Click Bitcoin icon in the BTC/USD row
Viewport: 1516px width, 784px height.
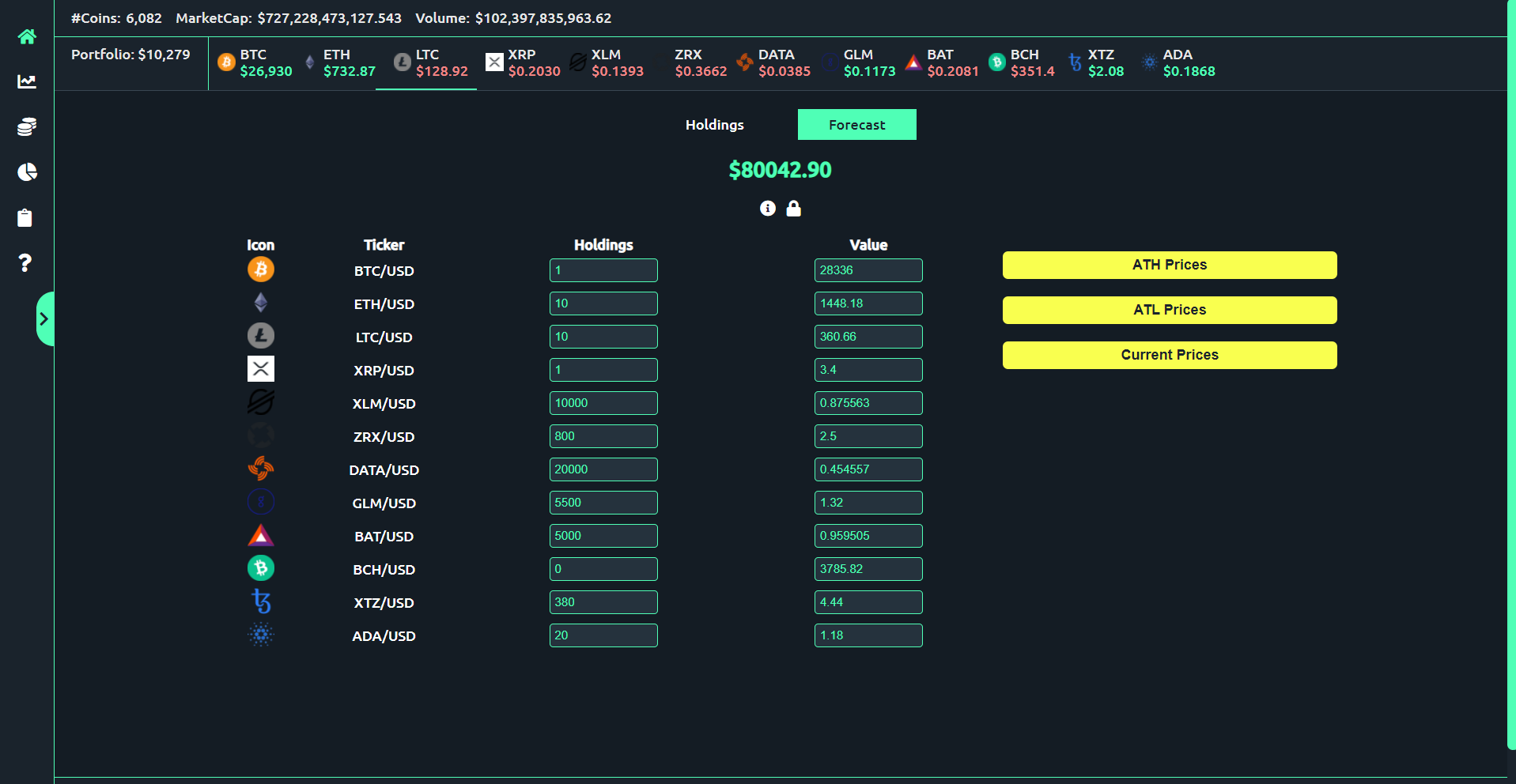[x=261, y=269]
